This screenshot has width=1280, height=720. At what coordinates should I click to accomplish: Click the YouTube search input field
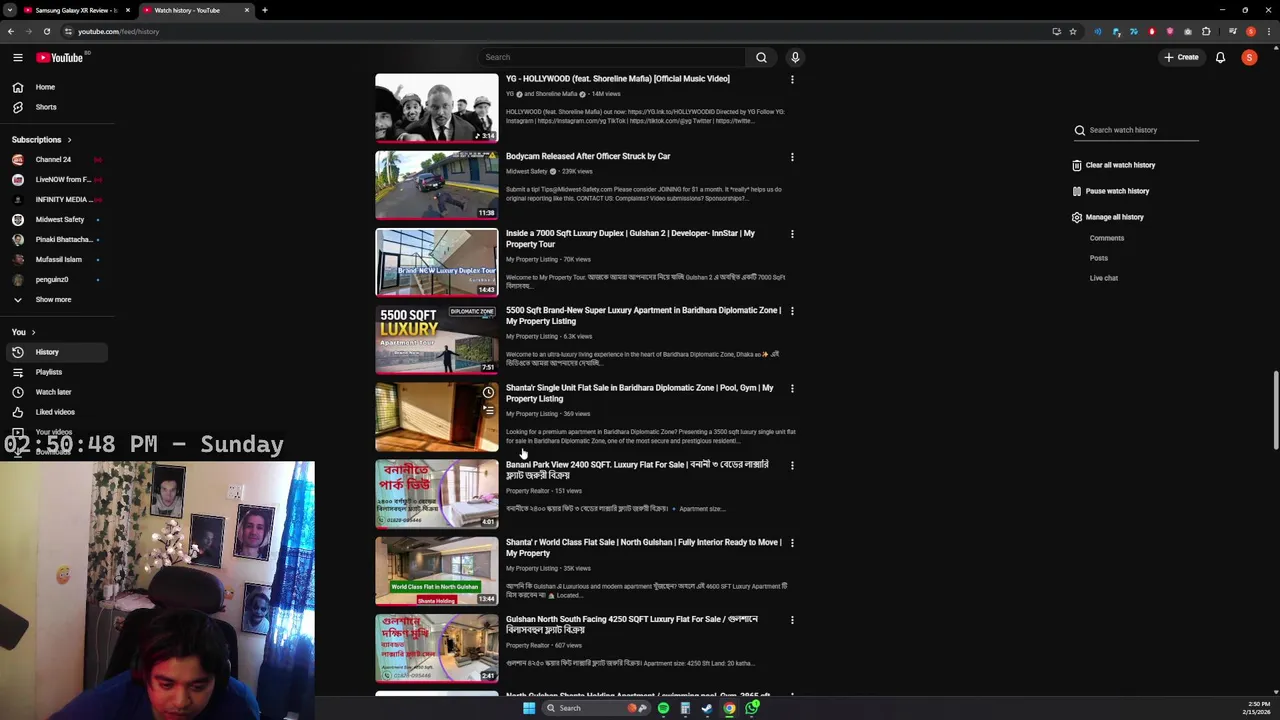click(612, 58)
